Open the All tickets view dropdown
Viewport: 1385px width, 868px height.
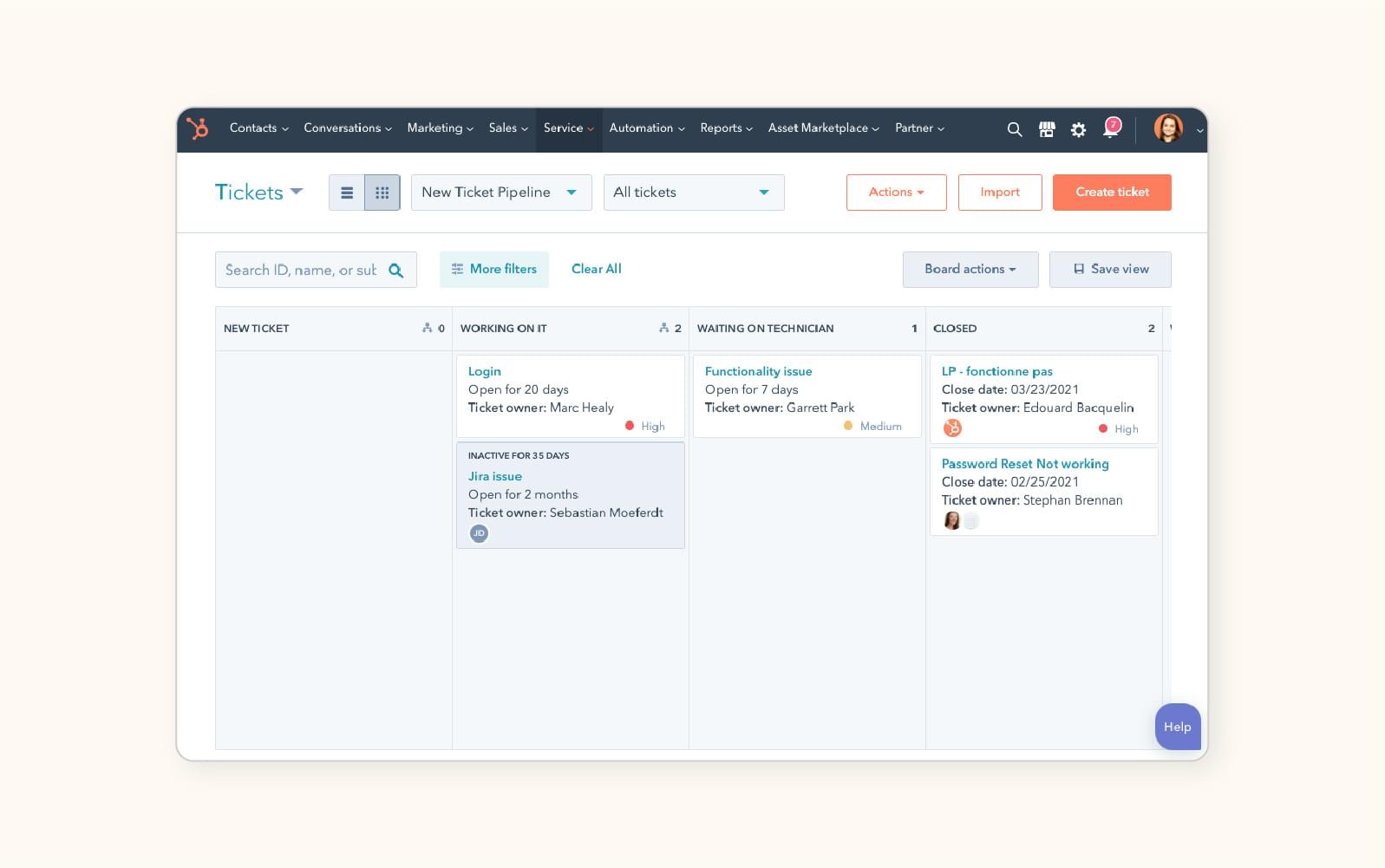[x=694, y=193]
